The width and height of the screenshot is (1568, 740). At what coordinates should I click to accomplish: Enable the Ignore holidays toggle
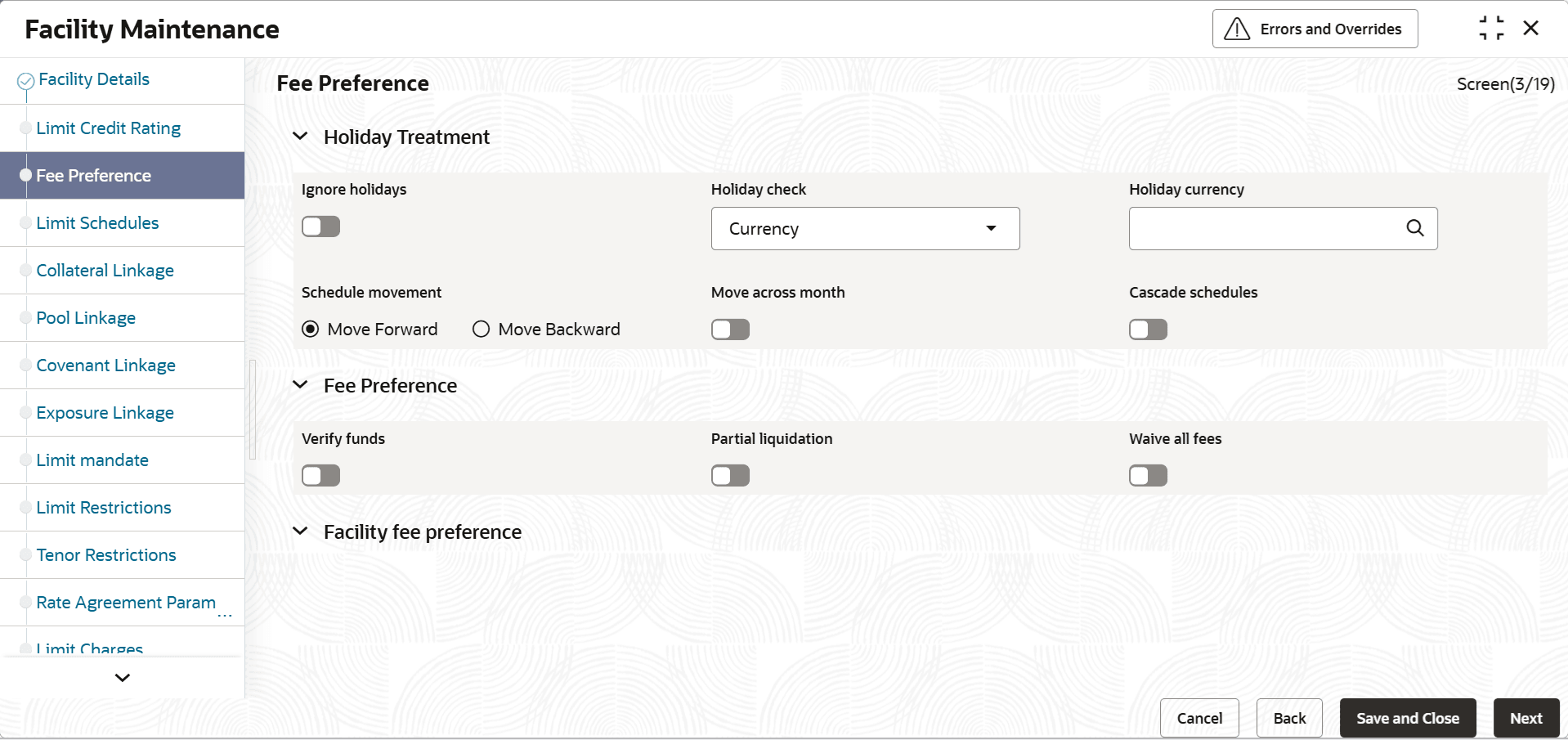point(320,226)
